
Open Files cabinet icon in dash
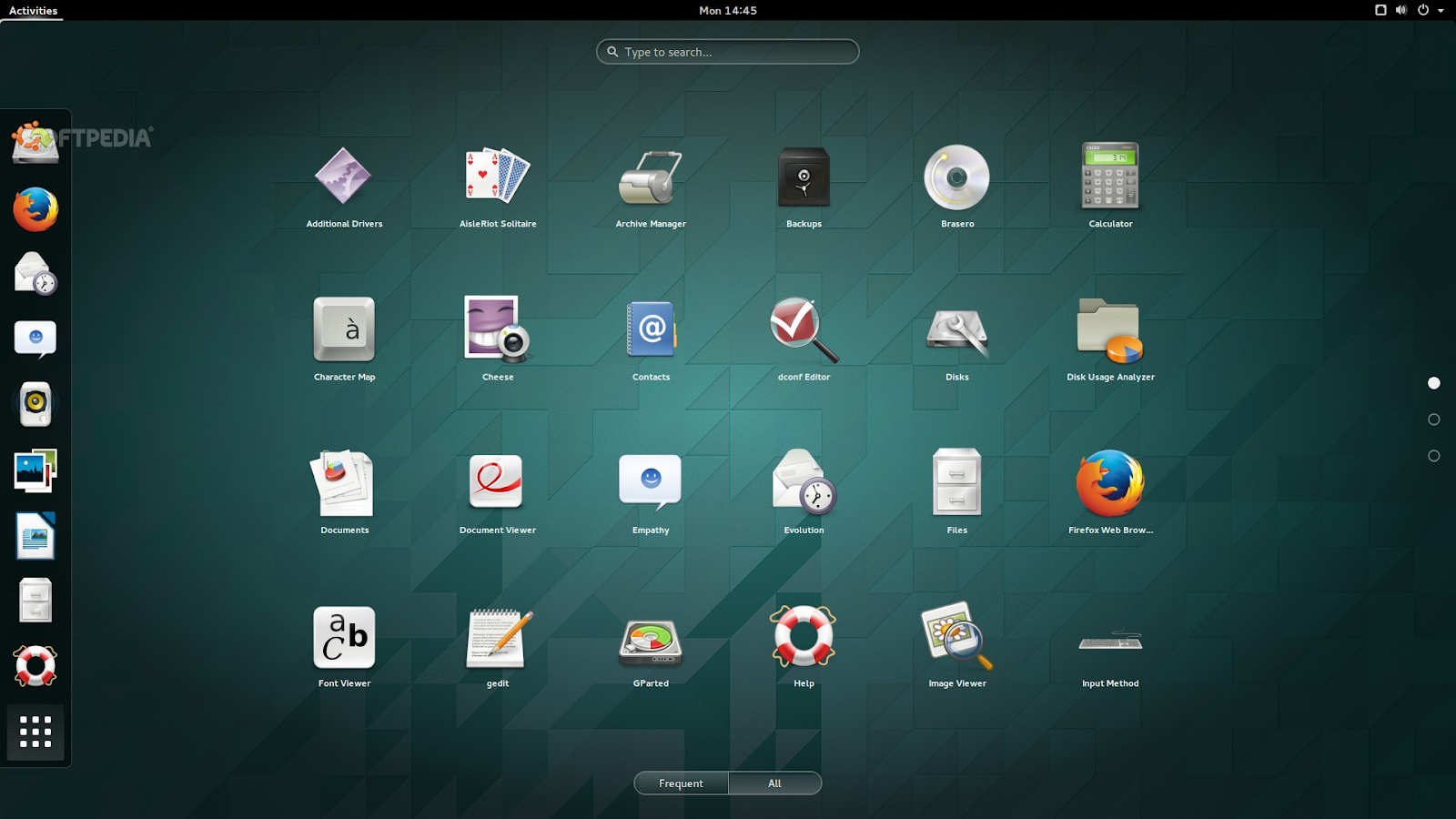35,601
